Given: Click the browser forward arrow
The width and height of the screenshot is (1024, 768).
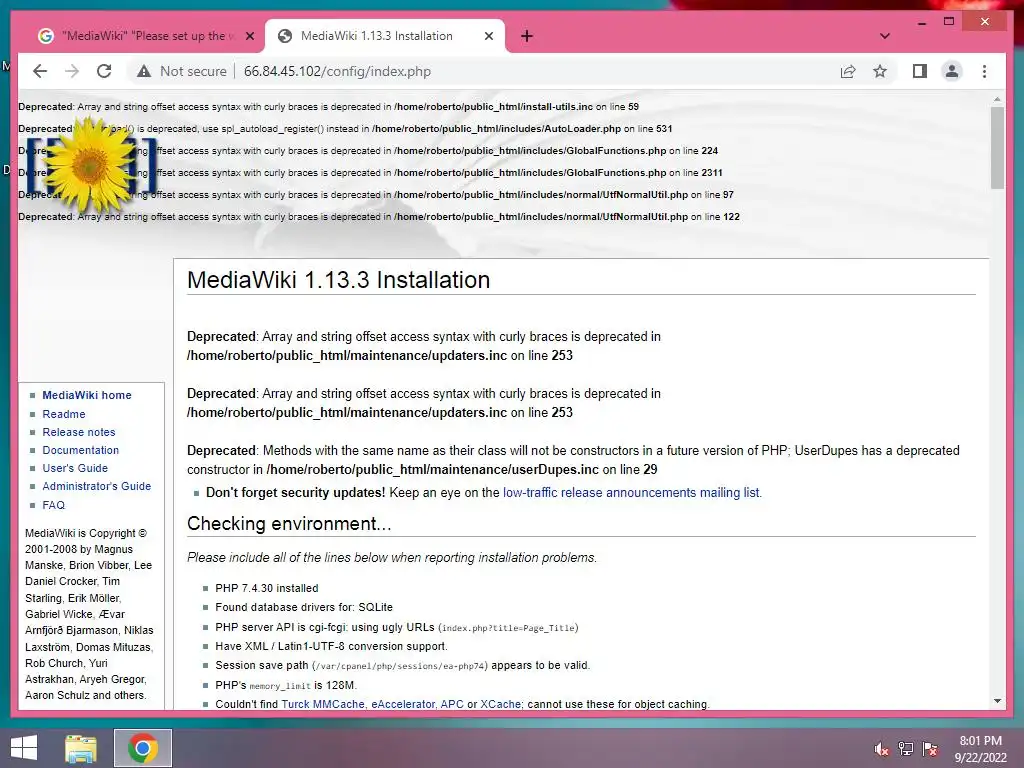Looking at the screenshot, I should 72,71.
